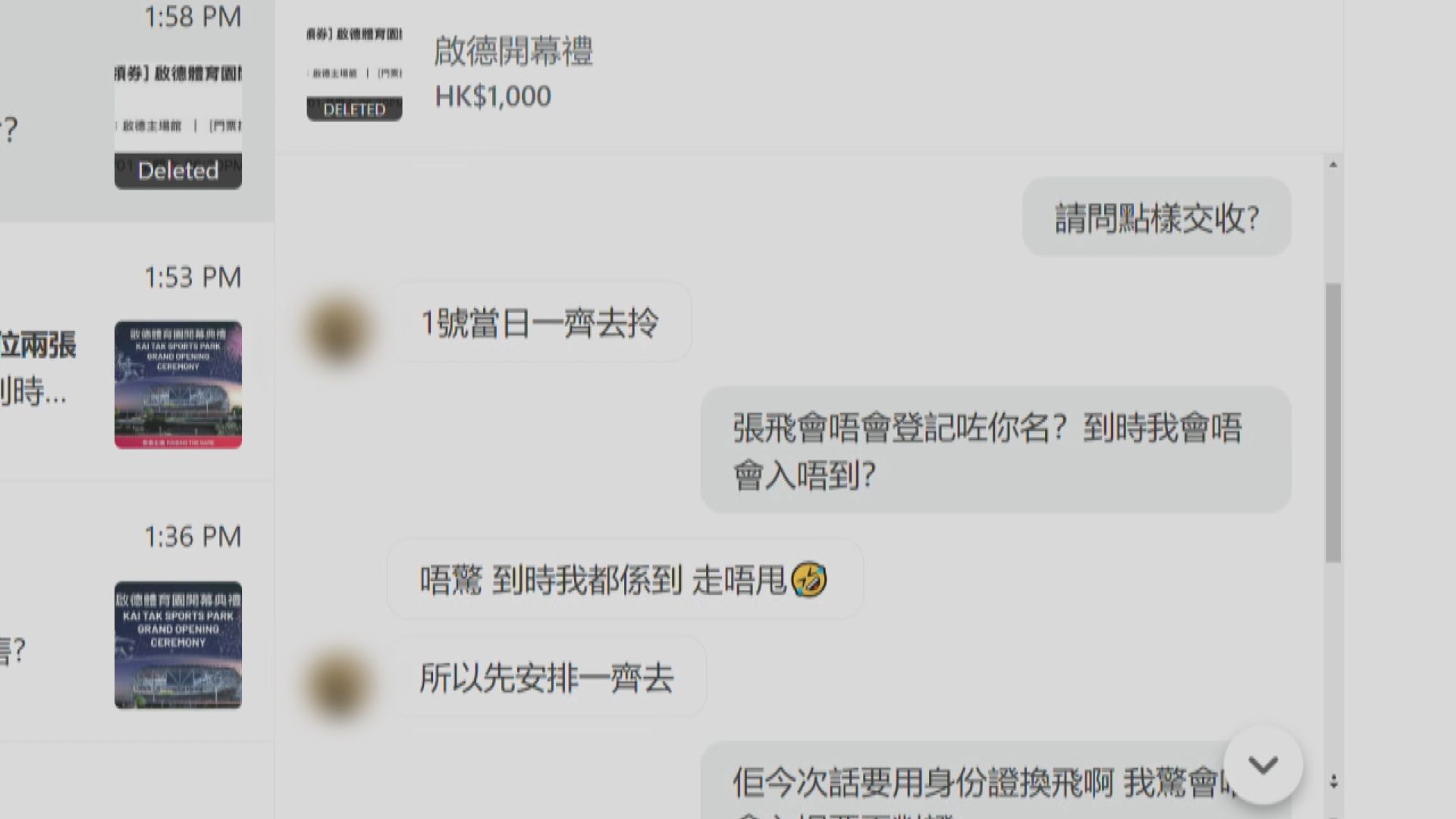The image size is (1456, 819).
Task: Click the scroll-to-bottom chevron button
Action: click(1263, 765)
